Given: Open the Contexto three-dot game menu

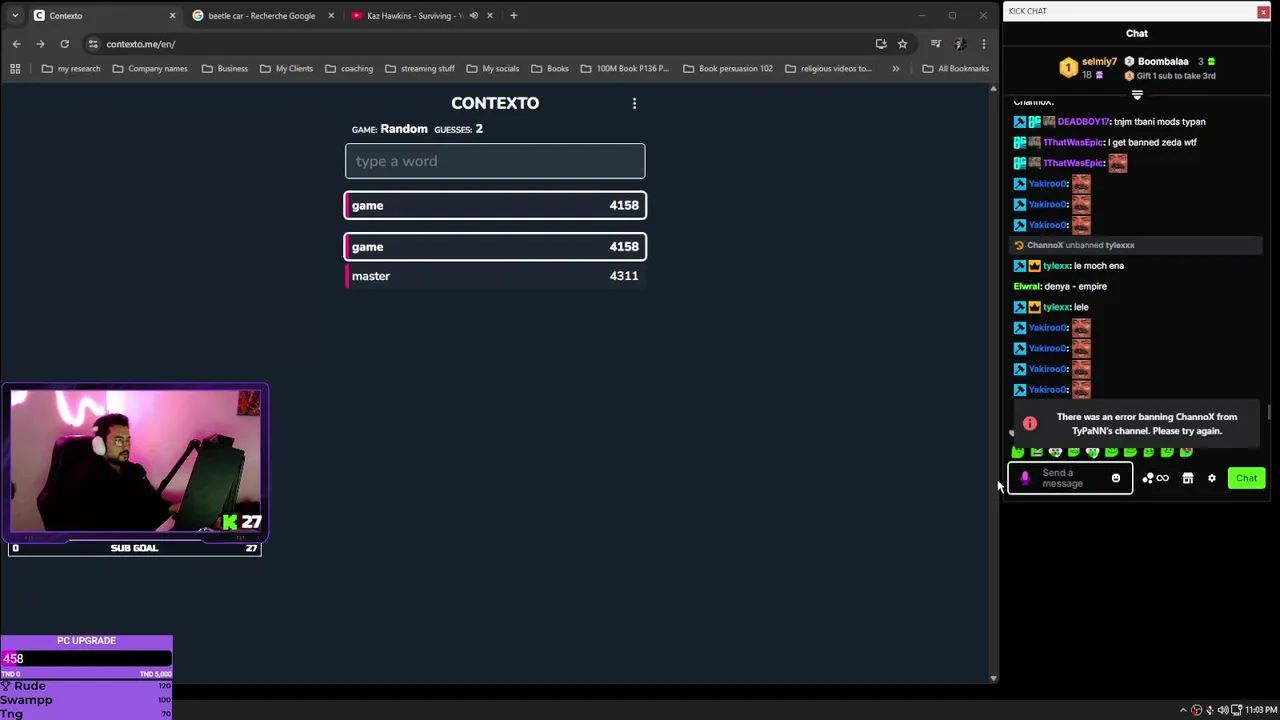Looking at the screenshot, I should click(634, 103).
